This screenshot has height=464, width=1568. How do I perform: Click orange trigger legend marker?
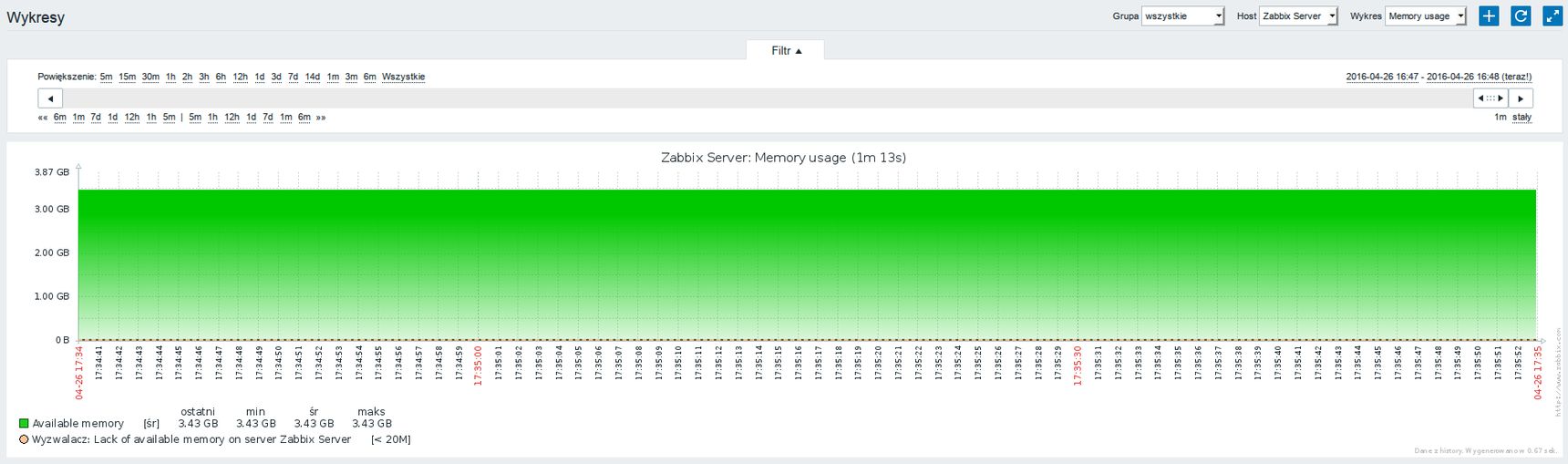point(24,439)
